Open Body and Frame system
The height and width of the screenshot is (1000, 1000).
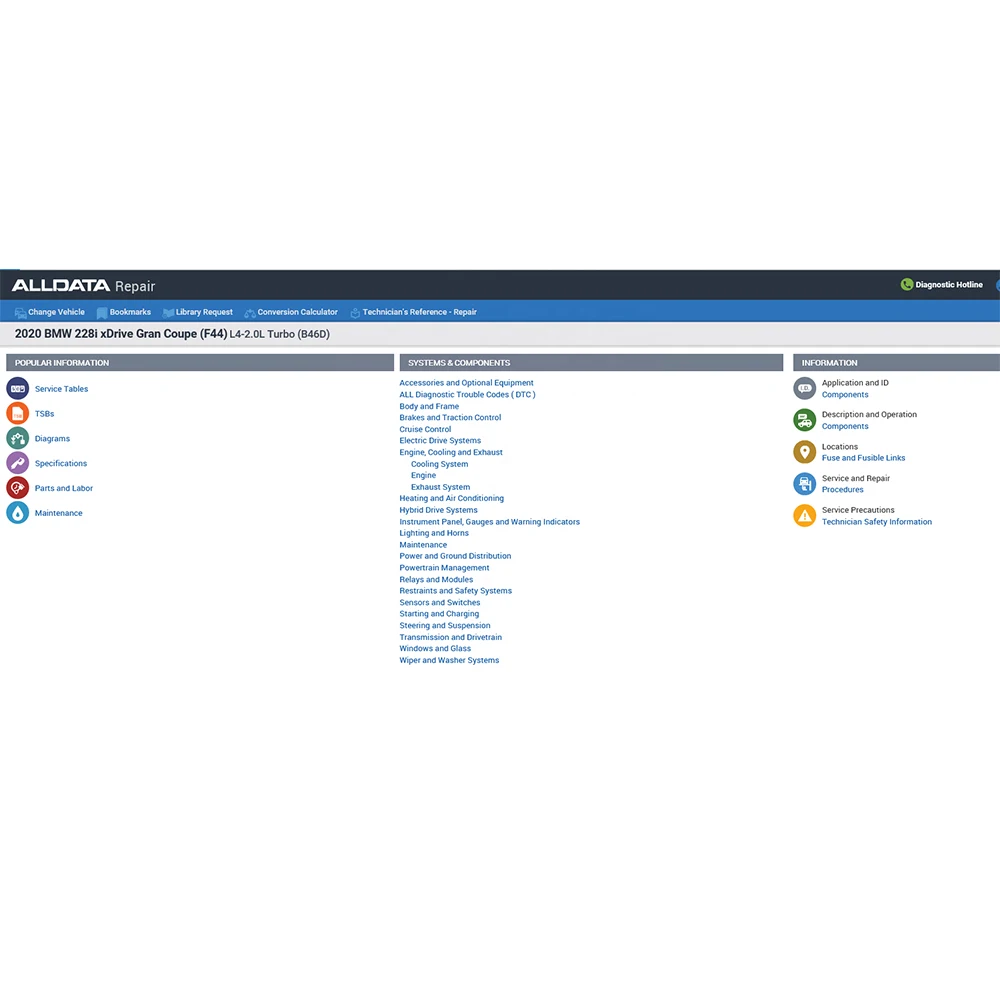tap(429, 406)
